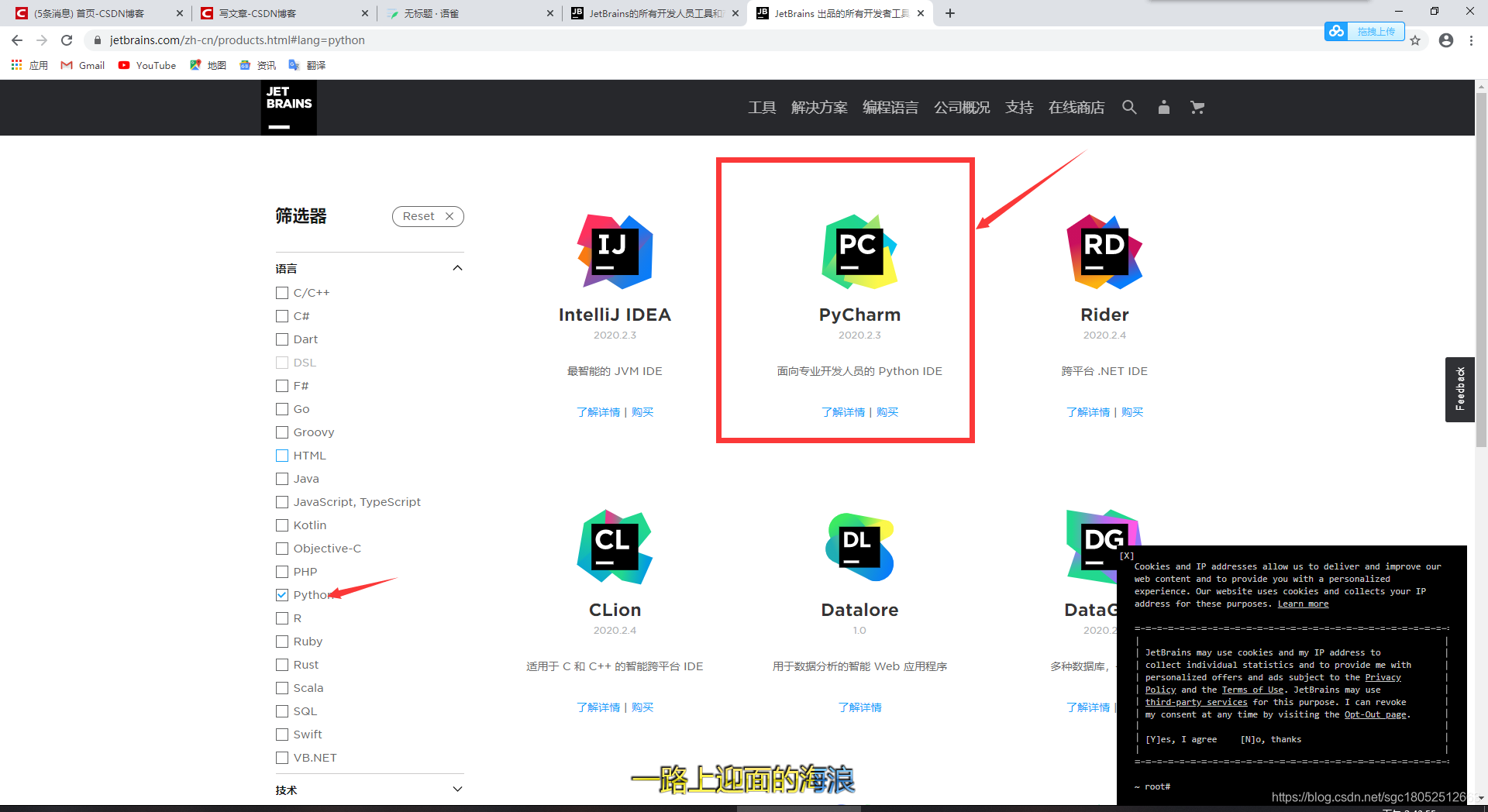Bookmark this page with the star icon

[x=1415, y=40]
